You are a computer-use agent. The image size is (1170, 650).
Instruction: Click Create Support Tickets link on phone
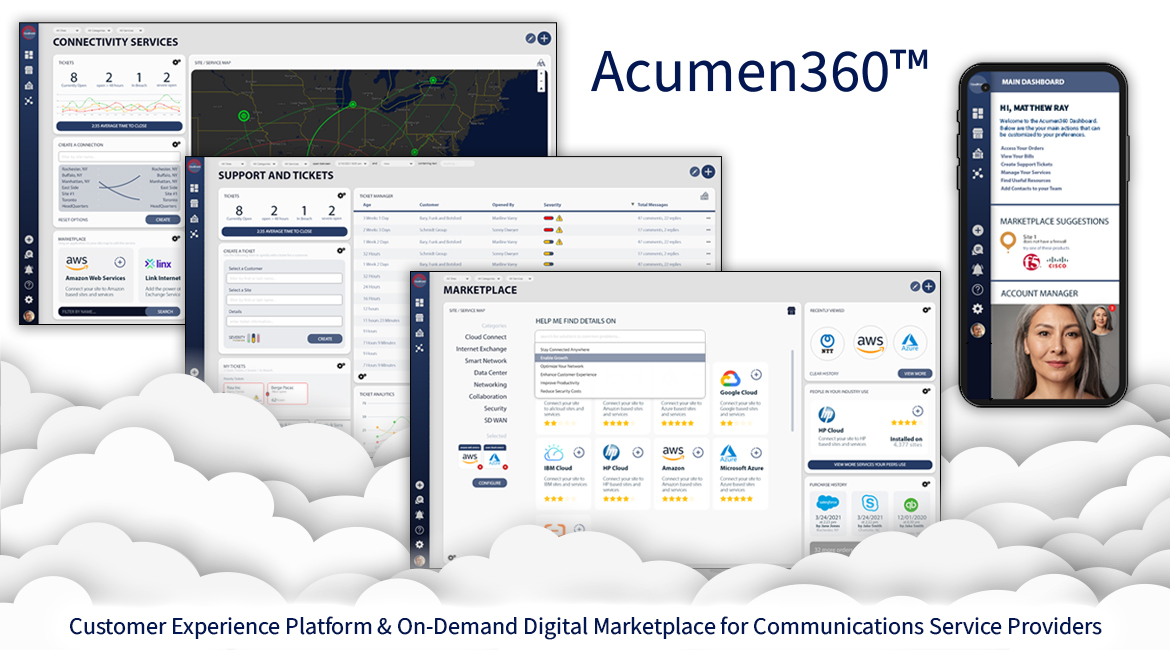pos(1027,164)
